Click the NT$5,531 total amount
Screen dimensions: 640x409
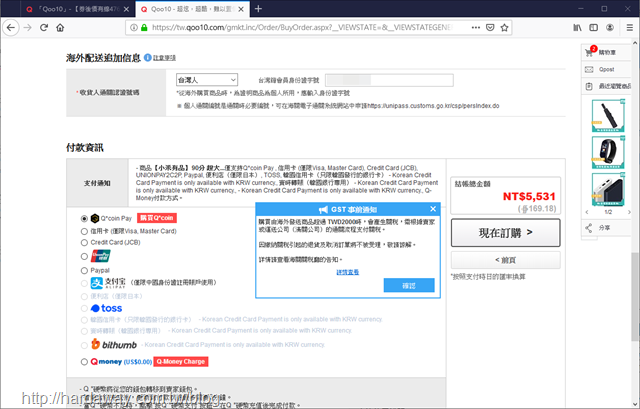coord(529,196)
